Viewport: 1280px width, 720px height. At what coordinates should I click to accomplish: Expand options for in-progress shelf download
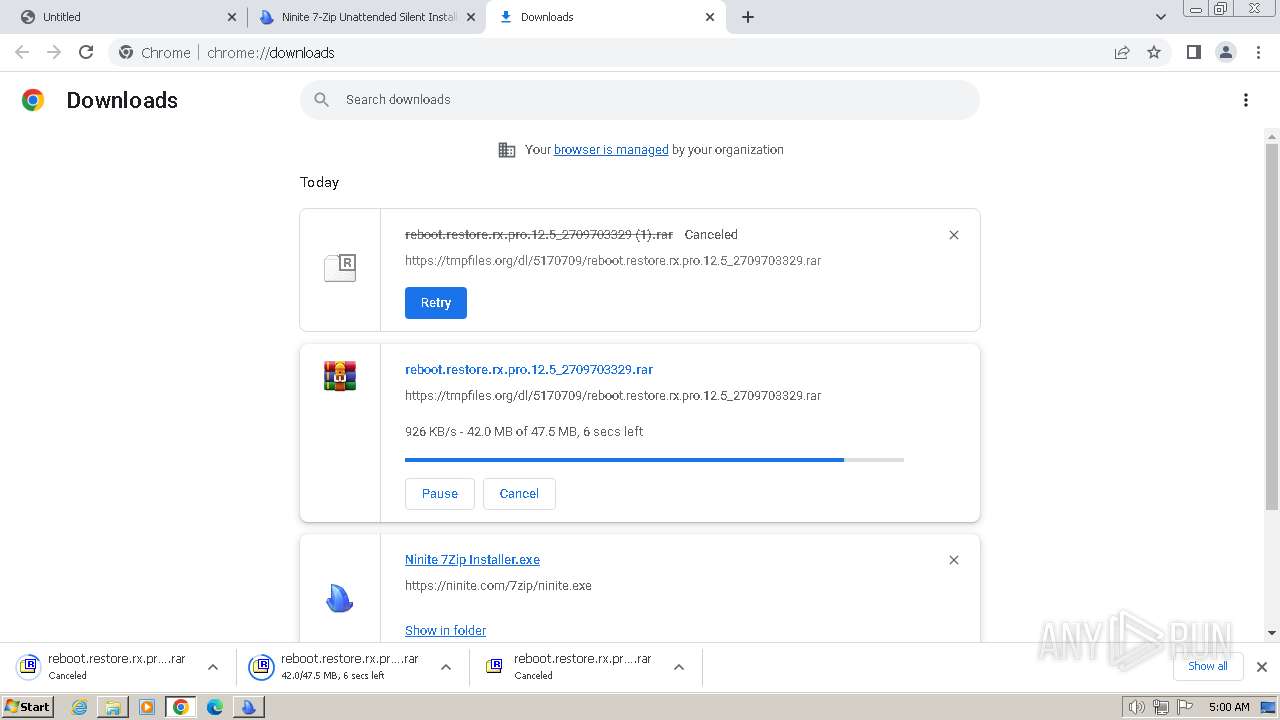[446, 667]
